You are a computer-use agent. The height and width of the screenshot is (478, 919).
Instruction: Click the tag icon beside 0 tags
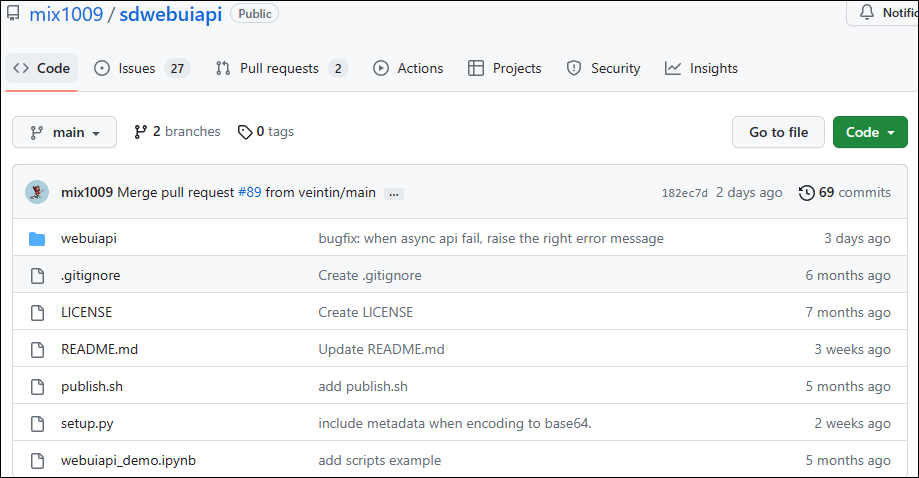point(245,132)
